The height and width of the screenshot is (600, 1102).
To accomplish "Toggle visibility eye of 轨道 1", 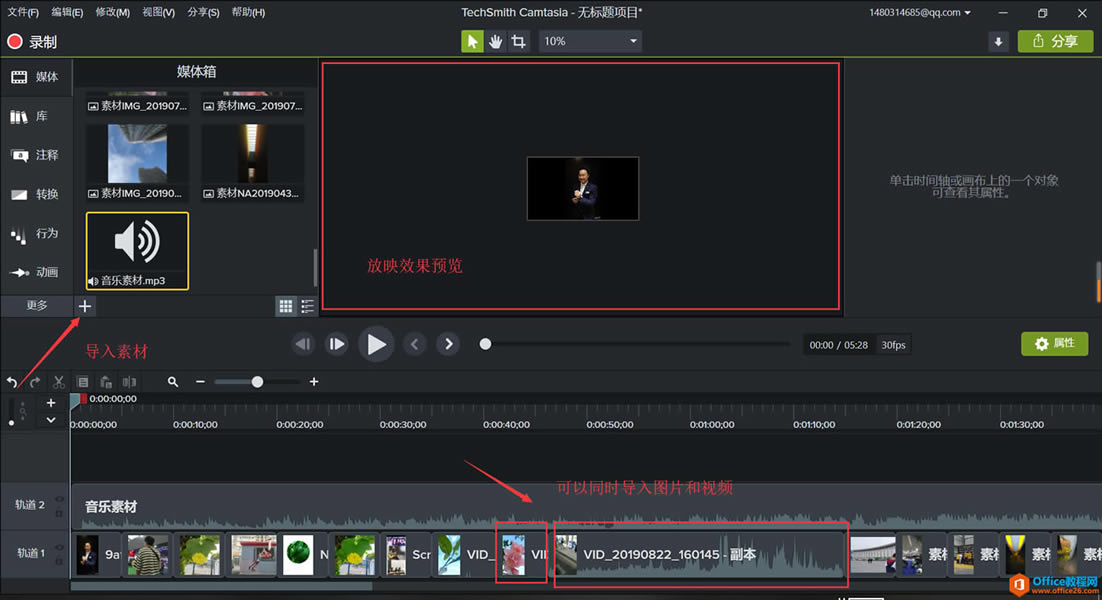I will [x=59, y=547].
